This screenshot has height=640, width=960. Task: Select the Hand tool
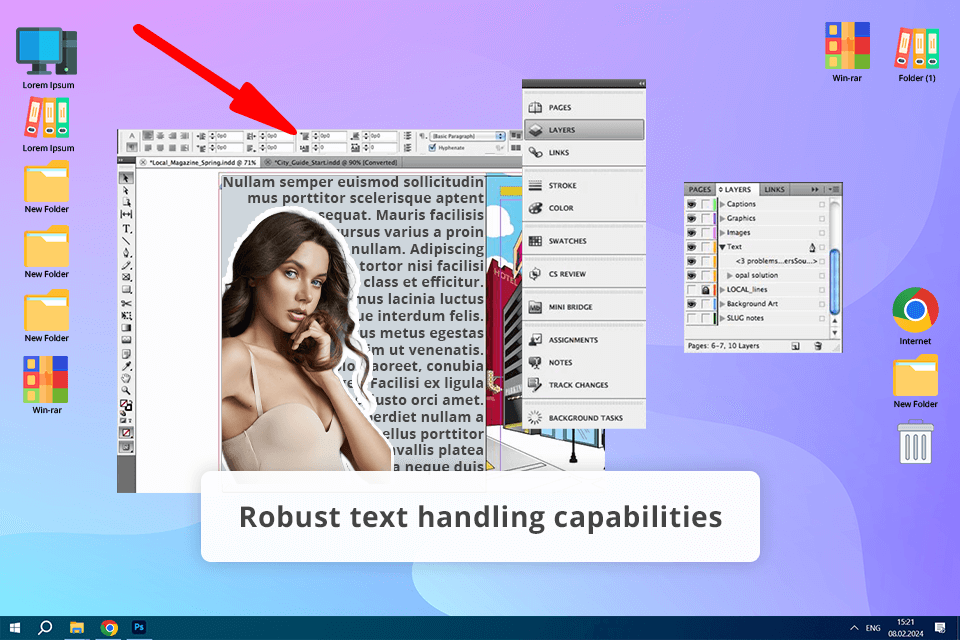coord(126,378)
